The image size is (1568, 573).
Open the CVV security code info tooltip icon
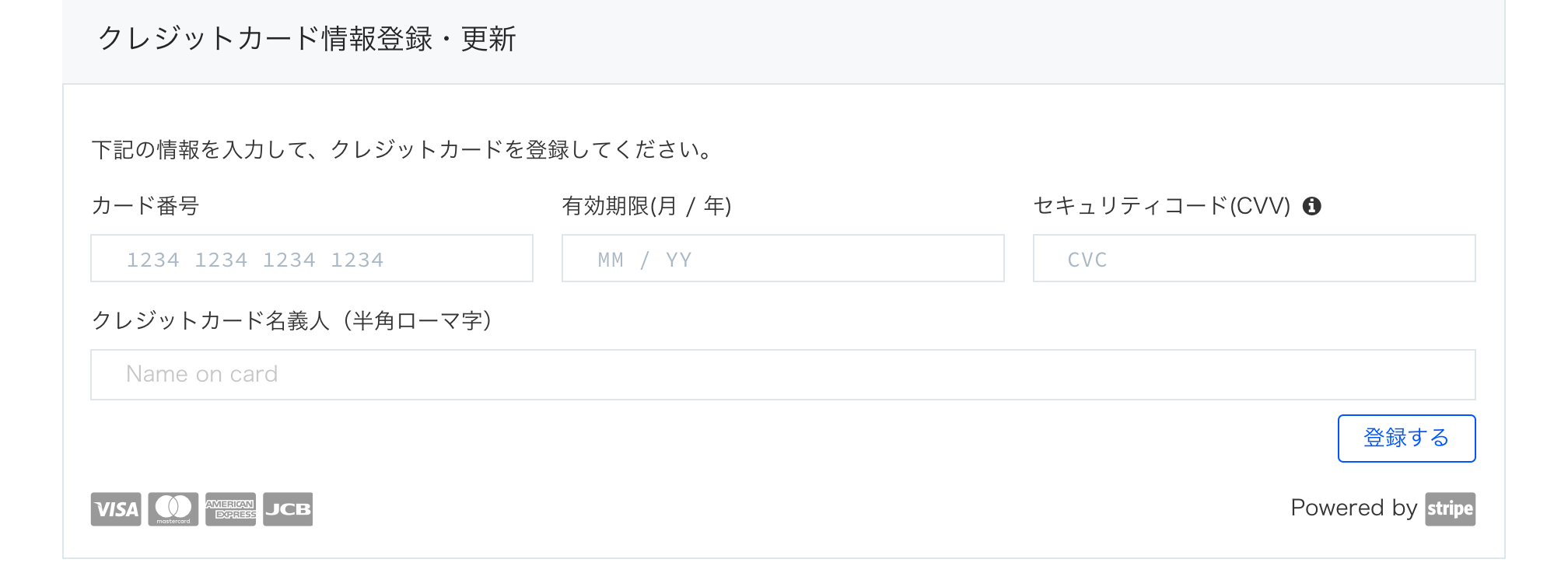(1311, 206)
